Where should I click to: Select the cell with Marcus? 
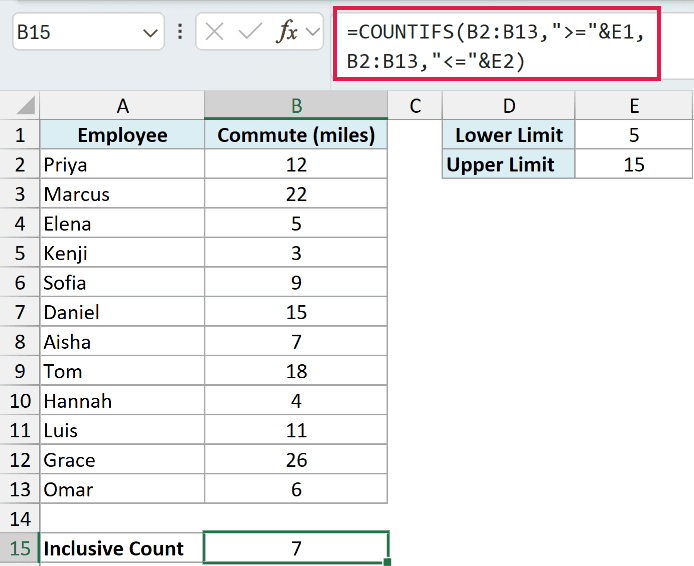(122, 194)
